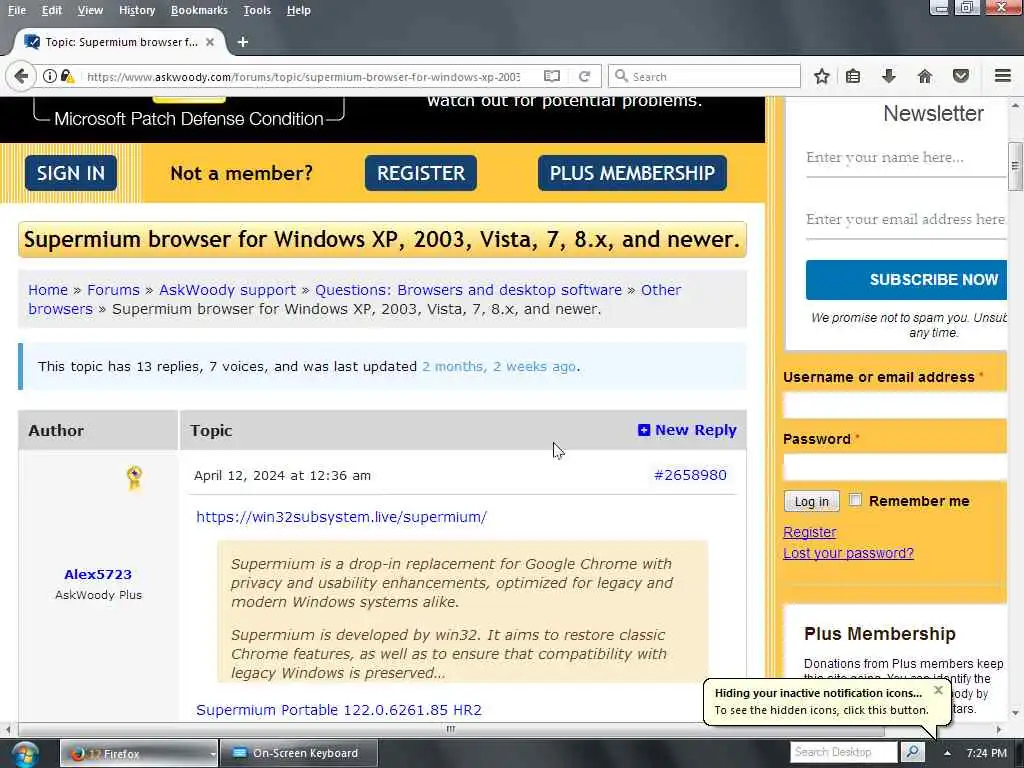
Task: Click the horizontal scrollbar thumb
Action: click(451, 729)
